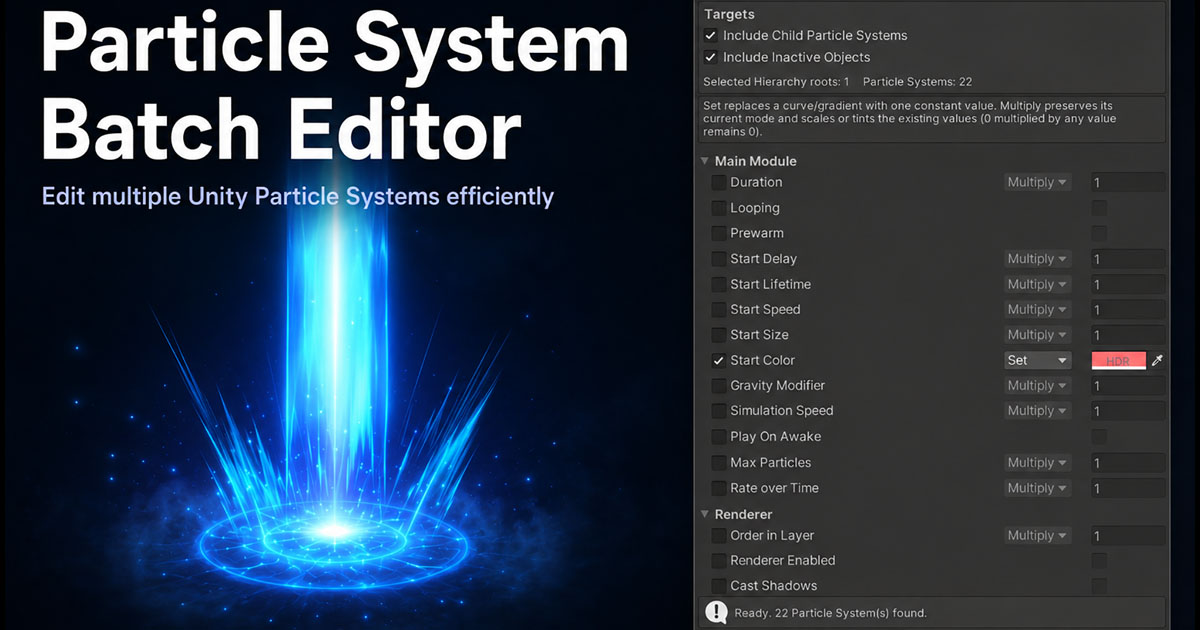Enable the Start Delay checkbox
Image resolution: width=1200 pixels, height=630 pixels.
(719, 258)
